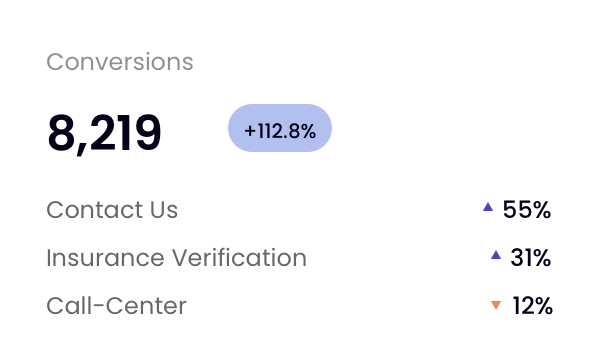Click the word Center in the last row
This screenshot has height=360, width=594.
146,305
